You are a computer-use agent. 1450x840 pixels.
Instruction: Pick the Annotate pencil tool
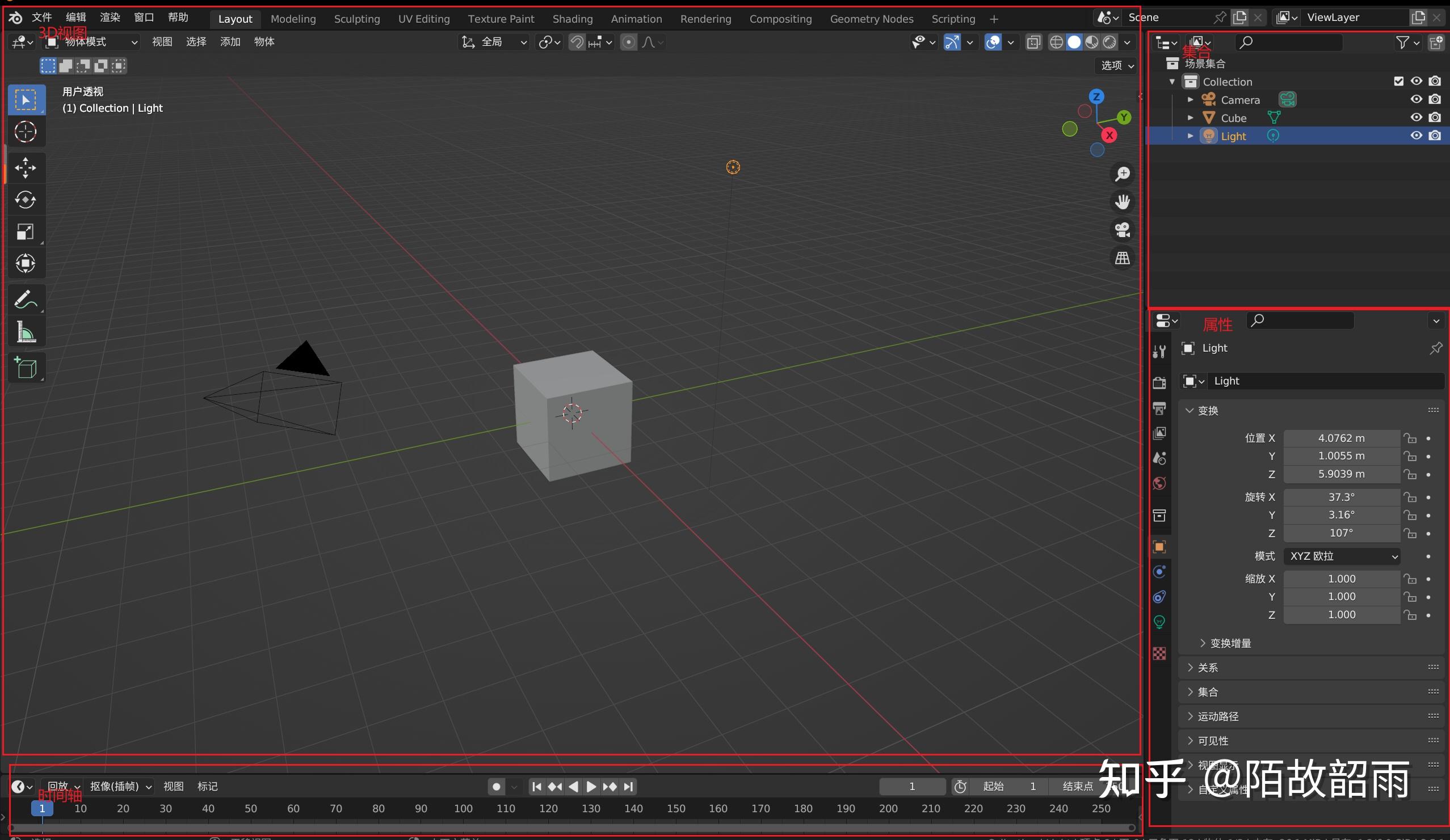click(x=26, y=299)
